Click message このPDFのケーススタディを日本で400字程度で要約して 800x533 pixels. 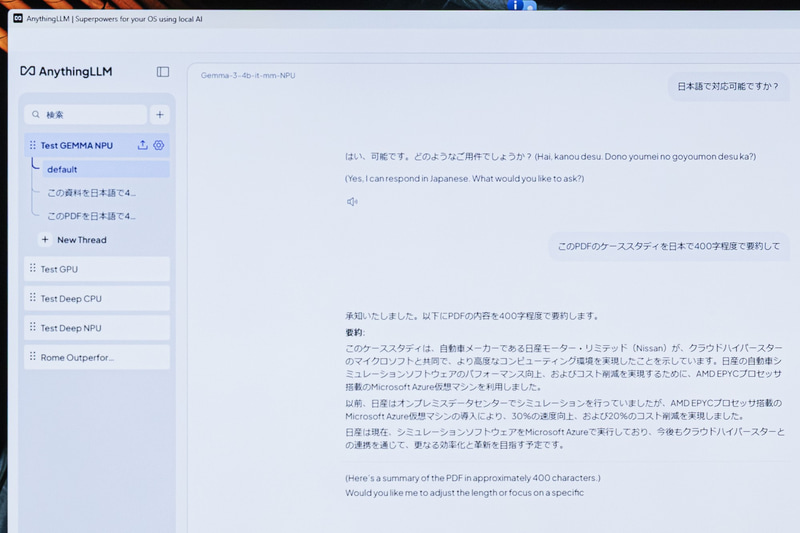pos(668,246)
